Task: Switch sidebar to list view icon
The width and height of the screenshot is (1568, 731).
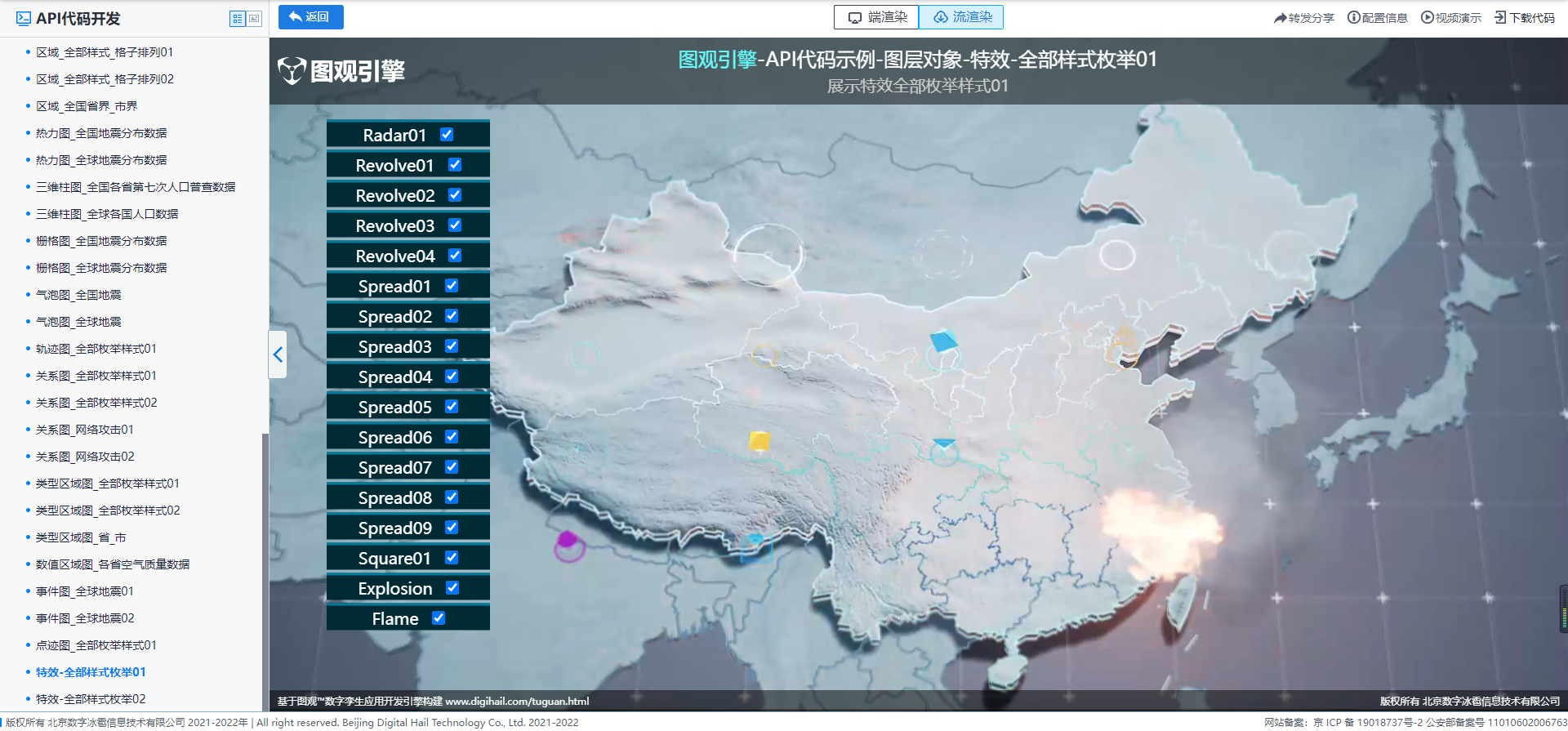Action: coord(238,19)
